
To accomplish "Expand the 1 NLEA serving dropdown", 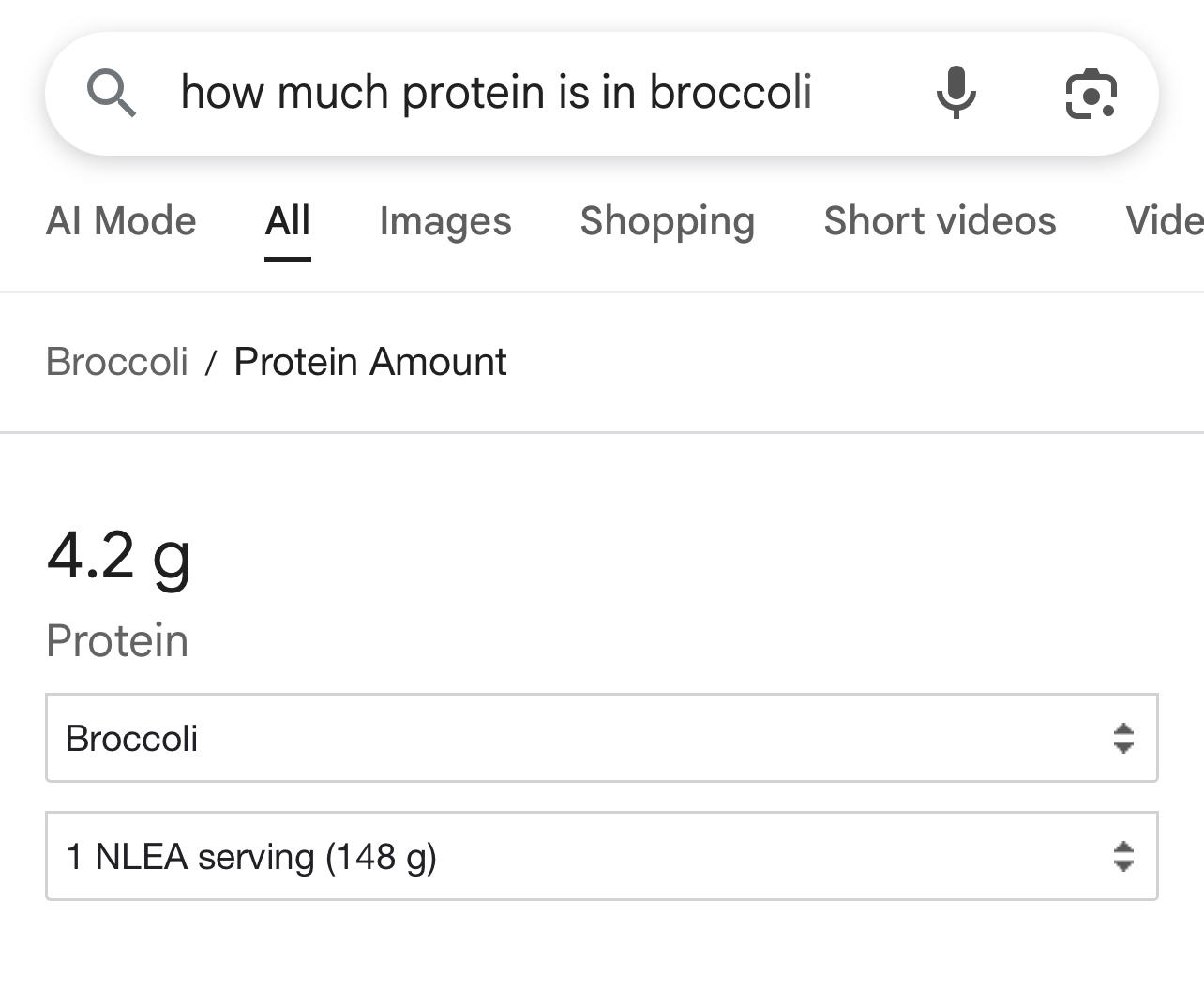I will (602, 856).
